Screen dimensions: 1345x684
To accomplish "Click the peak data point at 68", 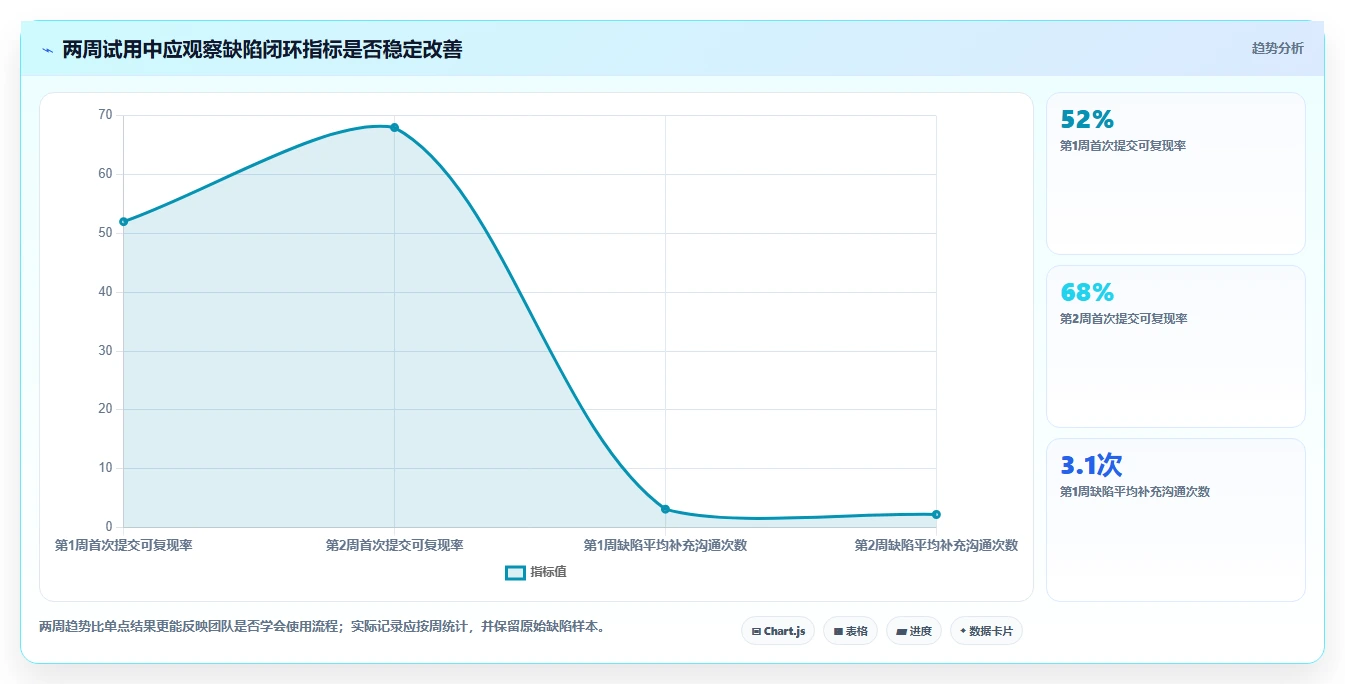I will [394, 127].
